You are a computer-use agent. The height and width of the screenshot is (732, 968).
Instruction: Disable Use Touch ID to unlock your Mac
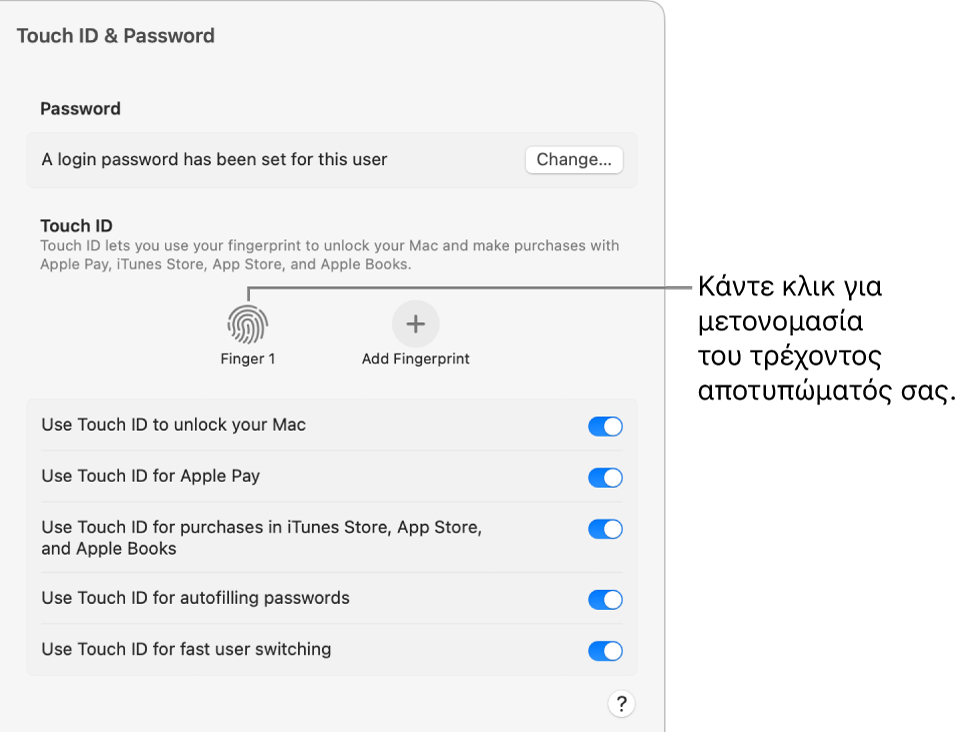click(x=605, y=425)
